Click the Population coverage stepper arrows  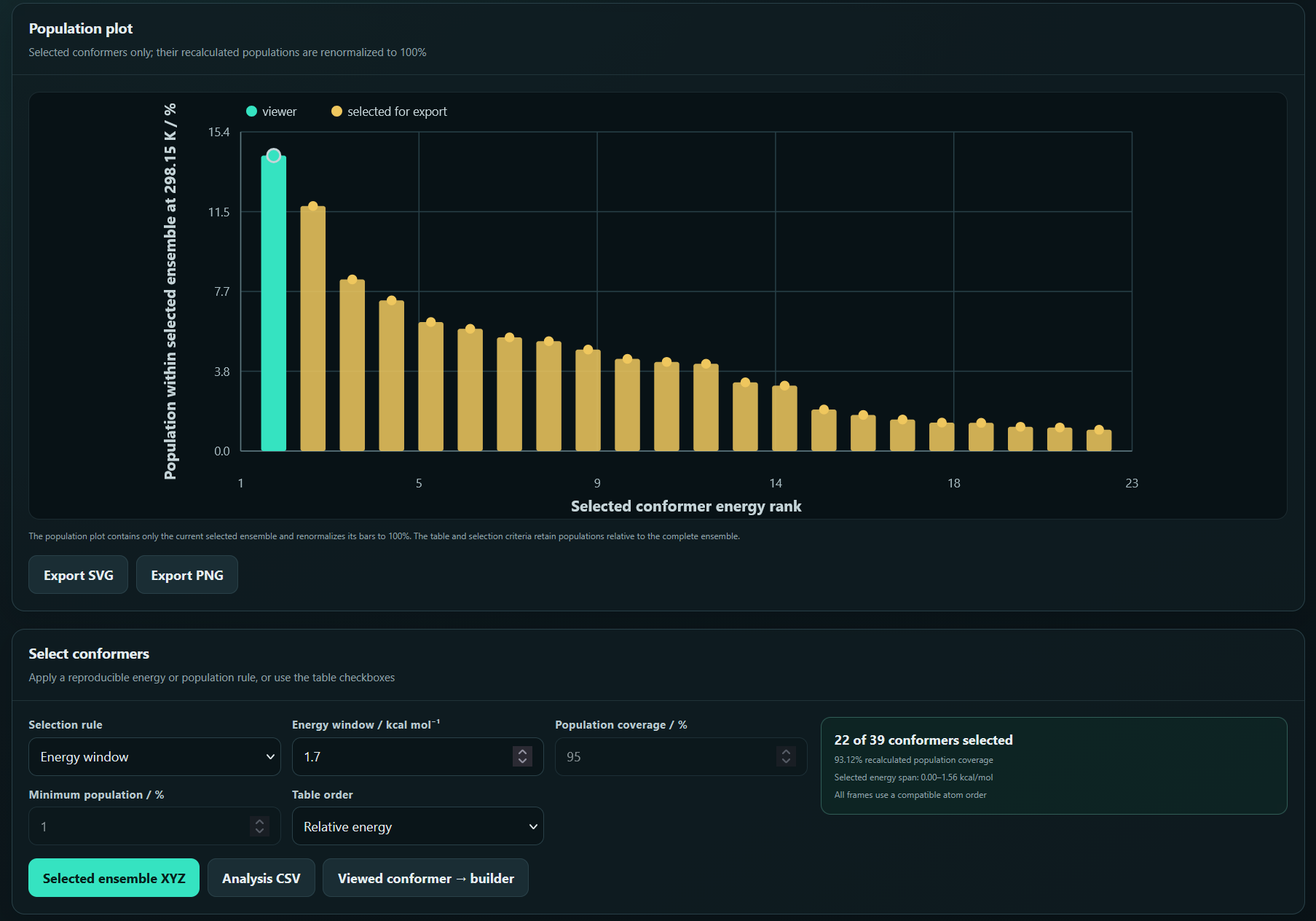(x=786, y=756)
